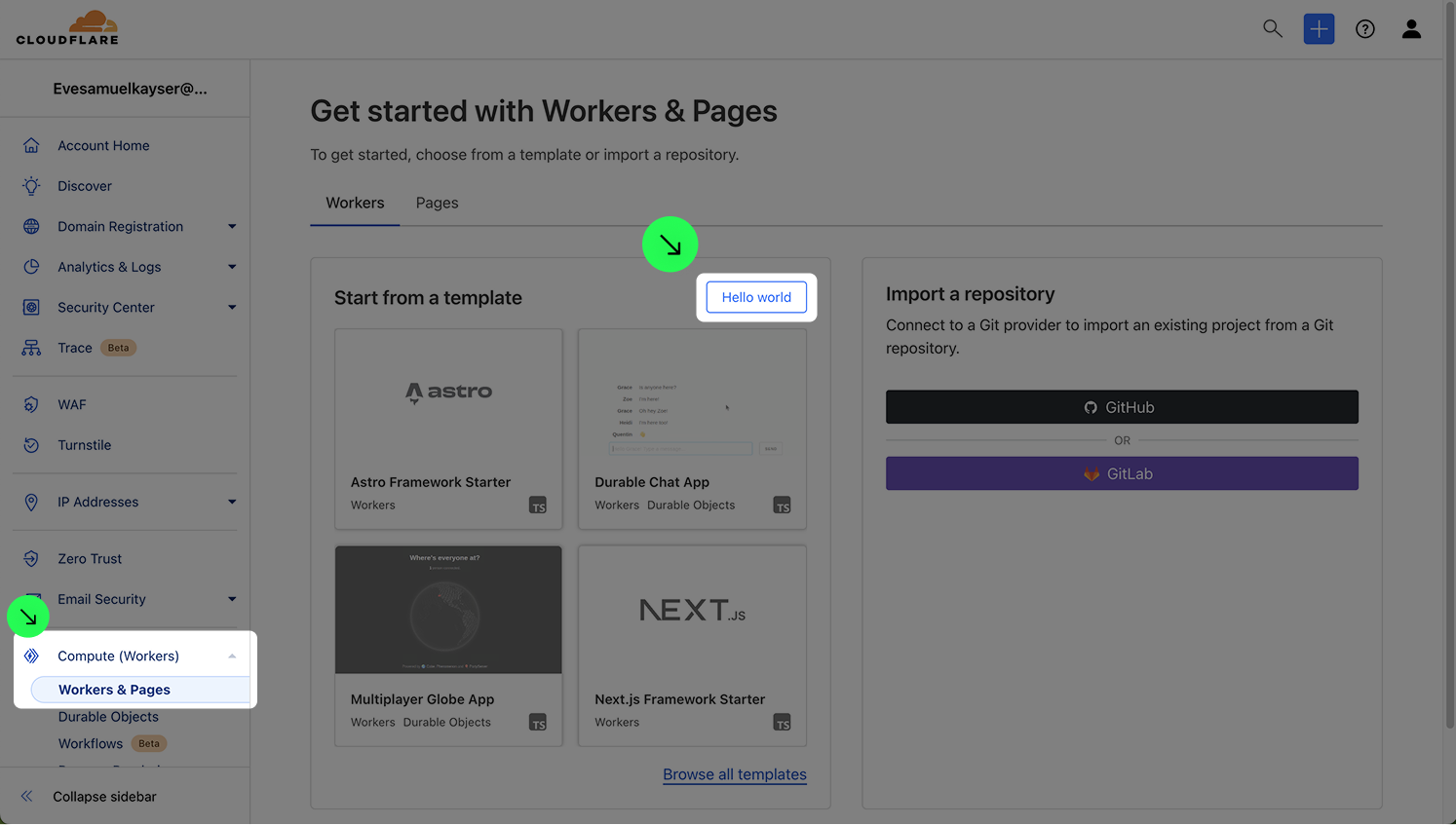Screen dimensions: 1456x825
Task: Select Workers & Pages in sidebar
Action: (140, 690)
